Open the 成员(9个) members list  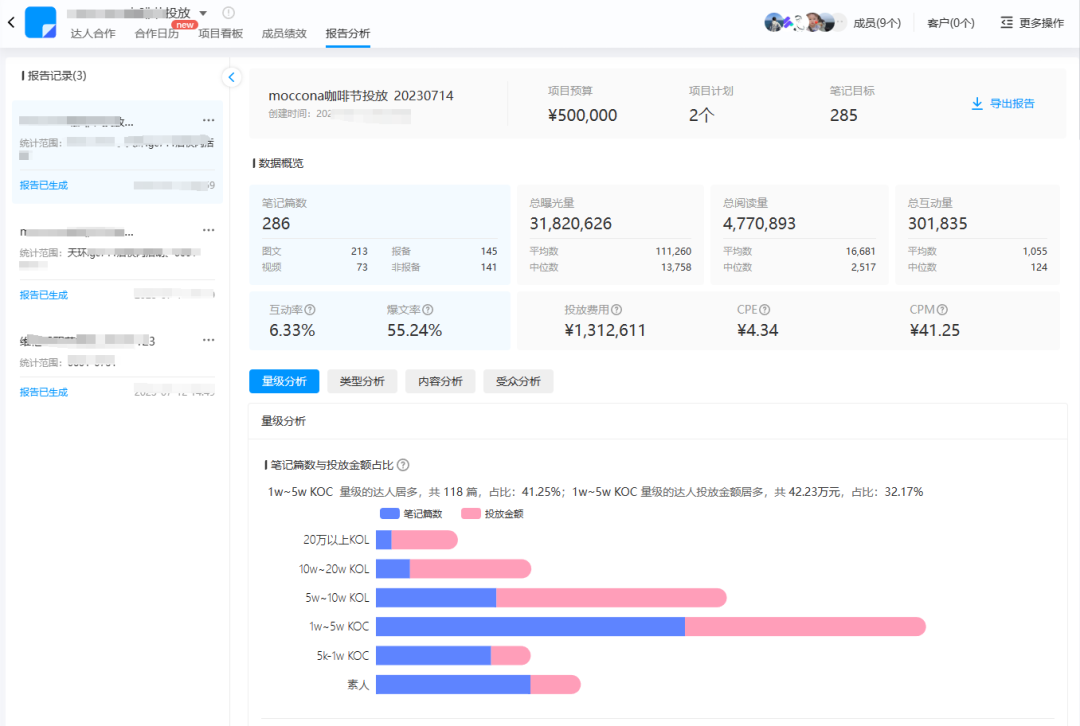click(877, 23)
